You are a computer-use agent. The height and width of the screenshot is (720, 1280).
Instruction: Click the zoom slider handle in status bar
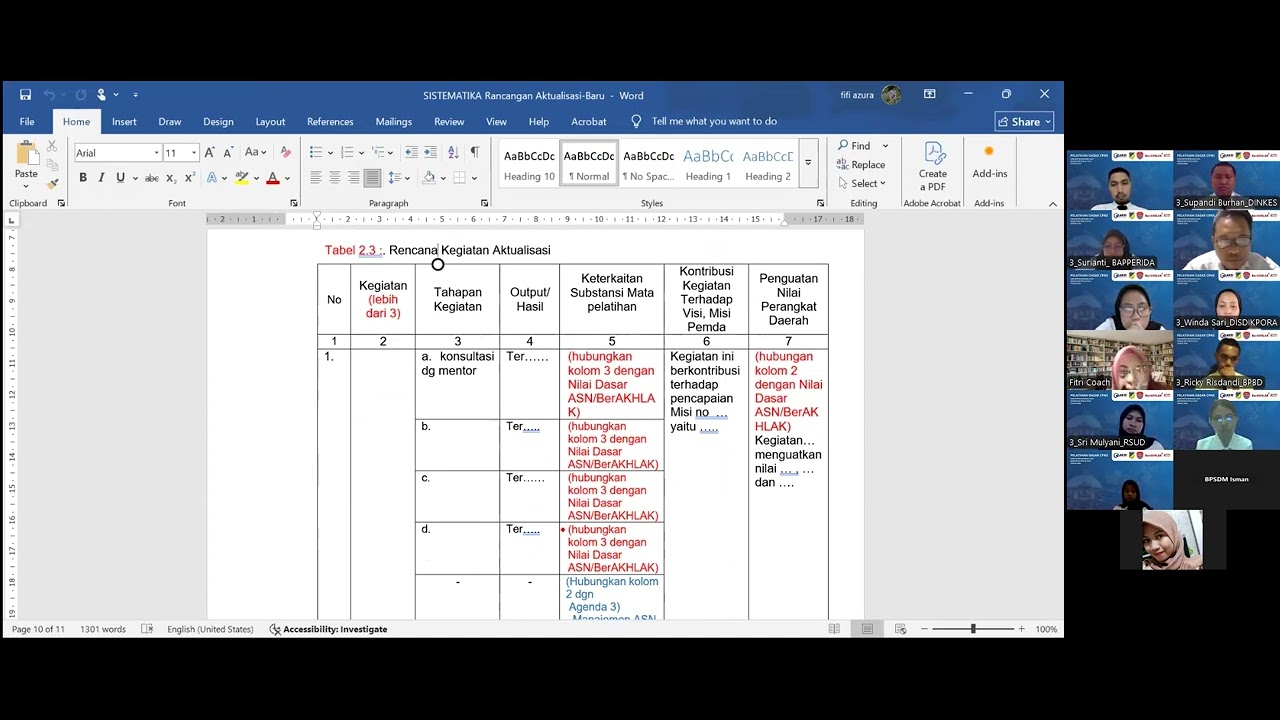coord(973,629)
